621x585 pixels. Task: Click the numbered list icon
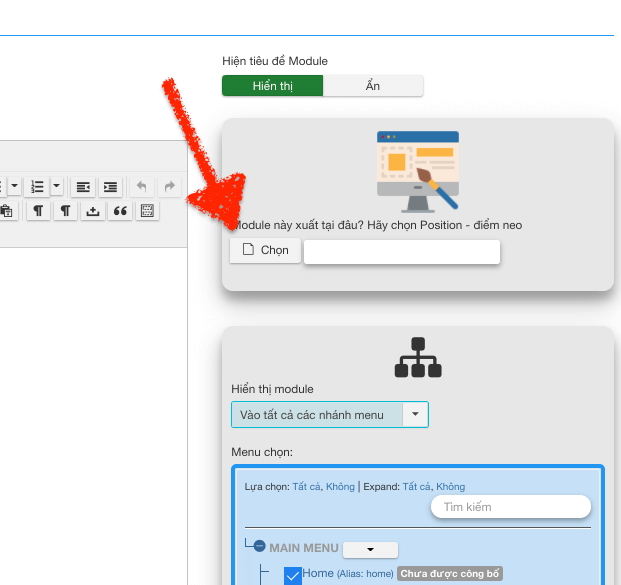tap(37, 187)
